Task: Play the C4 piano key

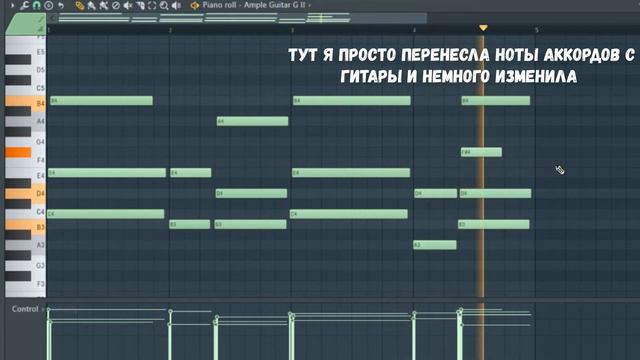Action: click(25, 212)
